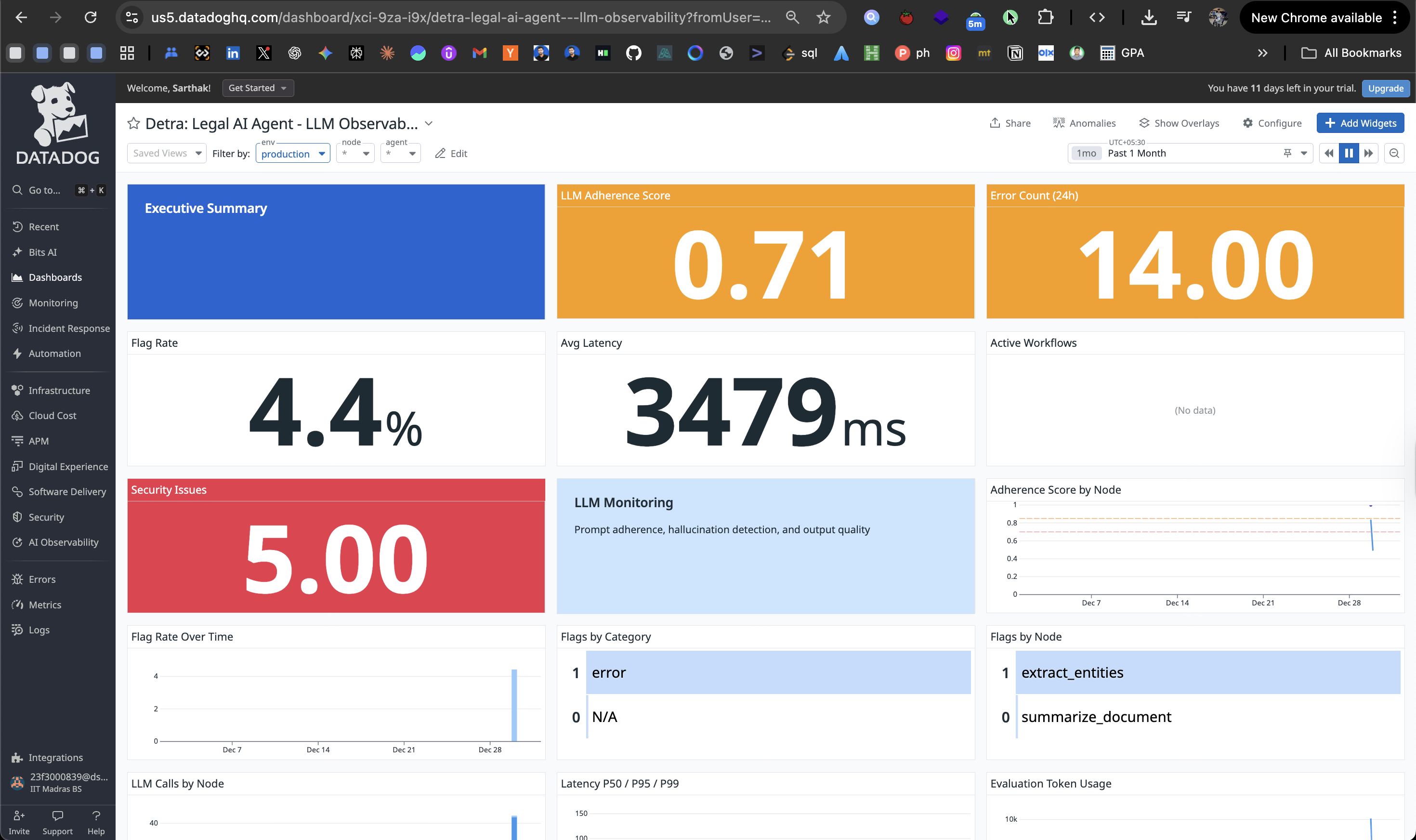Click the zoom out time icon
The width and height of the screenshot is (1416, 840).
tap(1394, 153)
